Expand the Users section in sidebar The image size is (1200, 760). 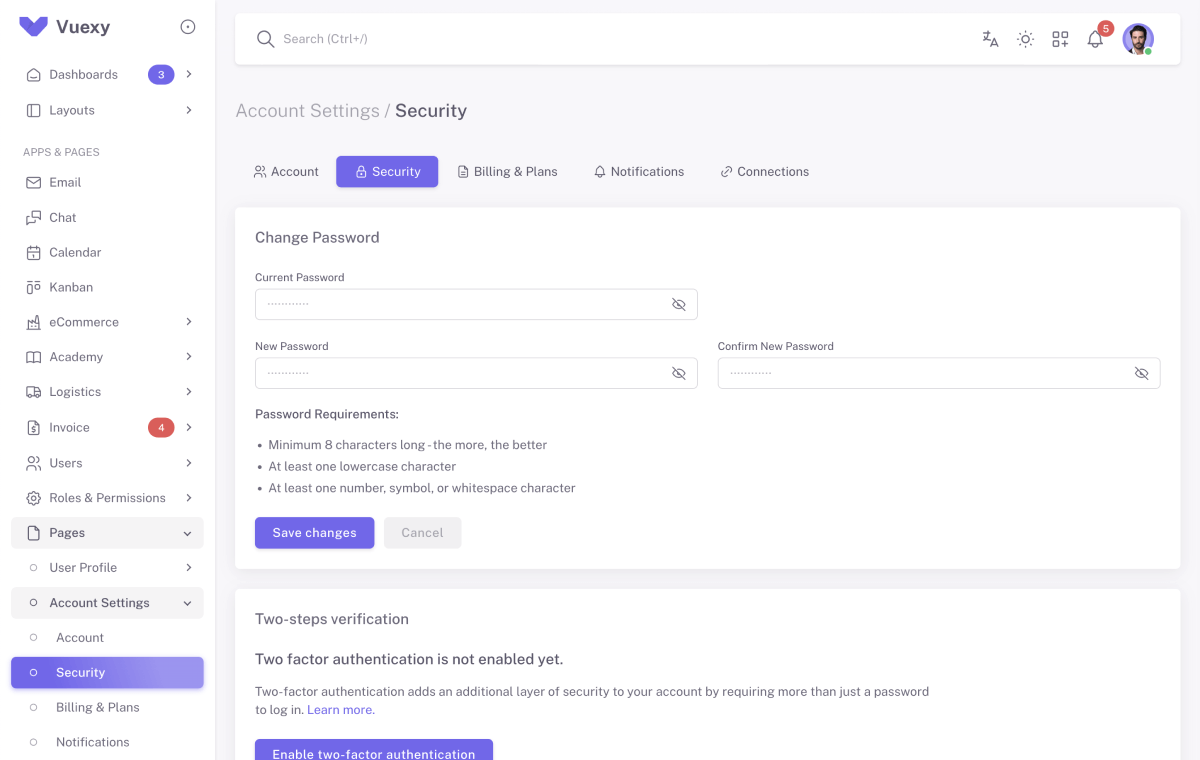pyautogui.click(x=107, y=462)
